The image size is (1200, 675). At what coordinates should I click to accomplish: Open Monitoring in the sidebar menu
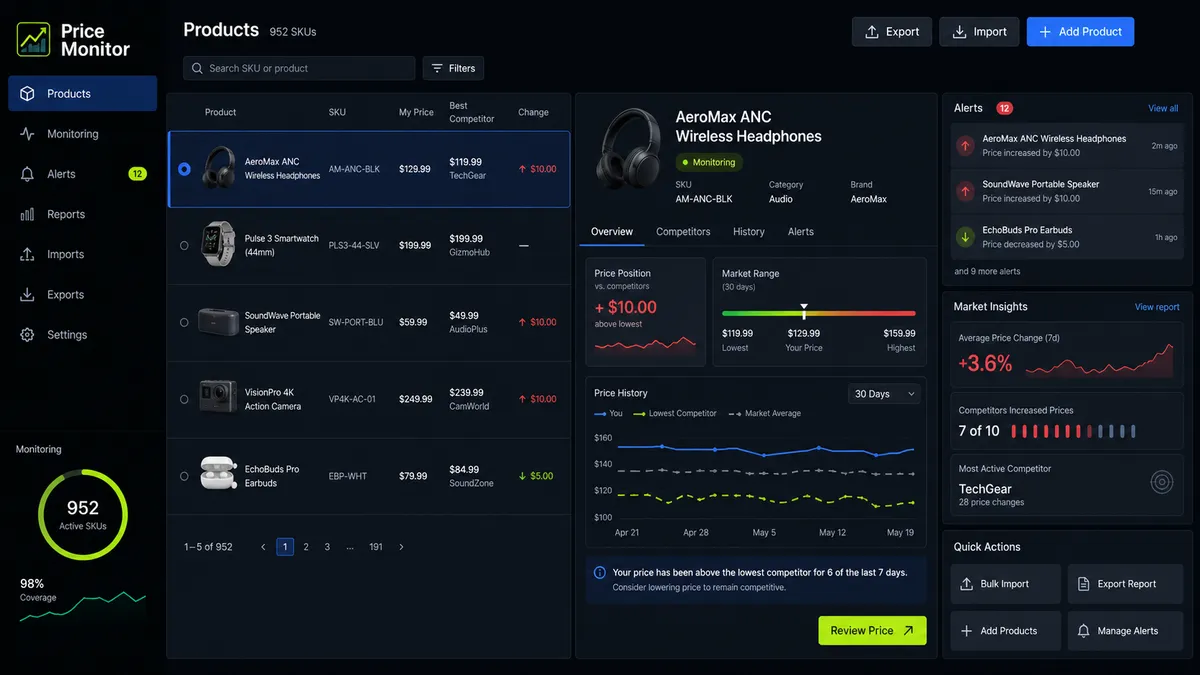82,134
